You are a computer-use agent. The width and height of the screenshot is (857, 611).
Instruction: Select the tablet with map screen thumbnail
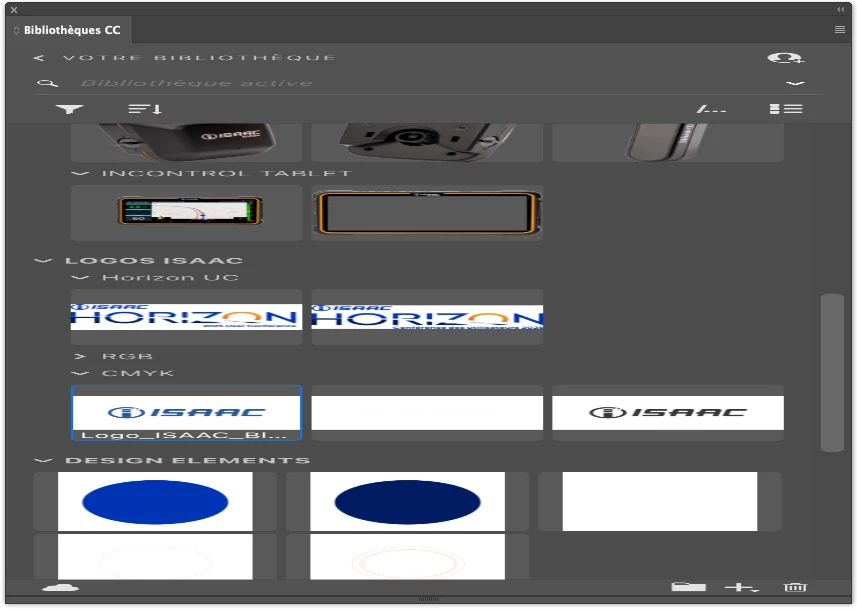pos(186,213)
